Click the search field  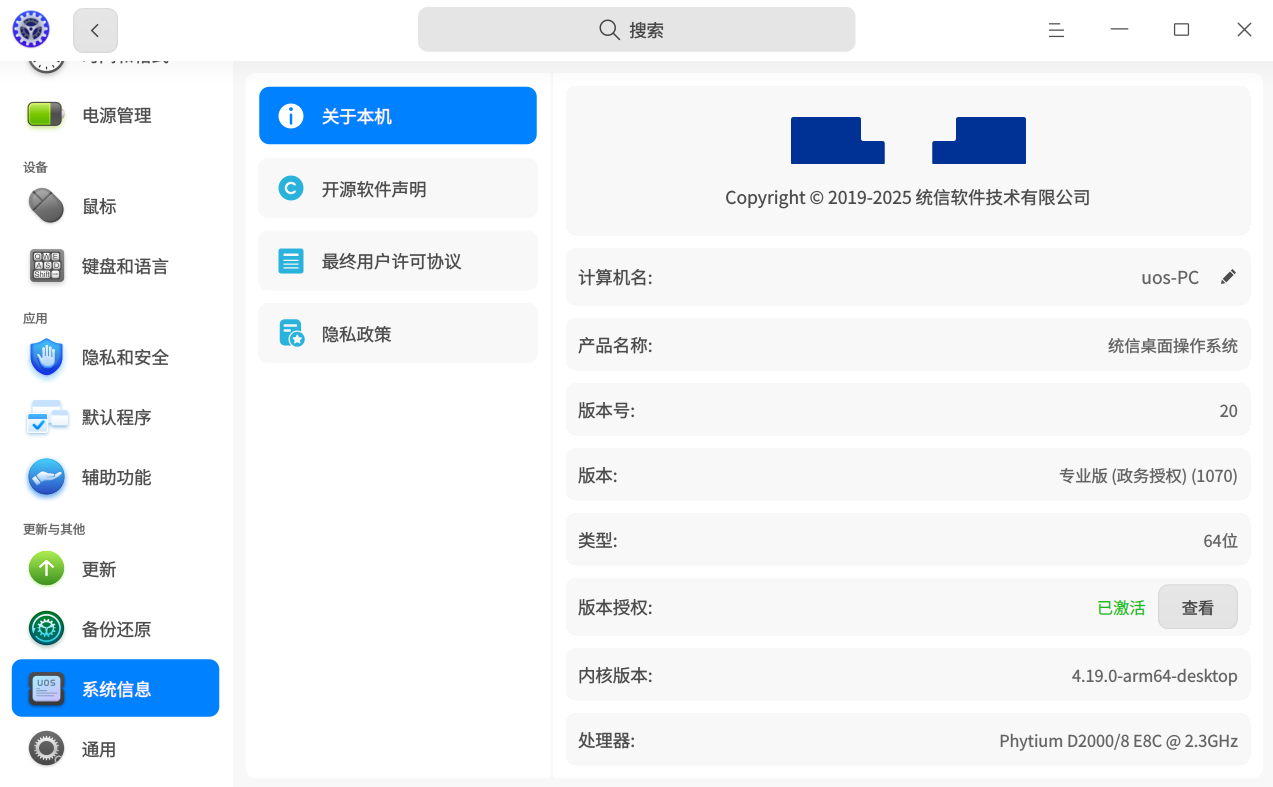[636, 30]
